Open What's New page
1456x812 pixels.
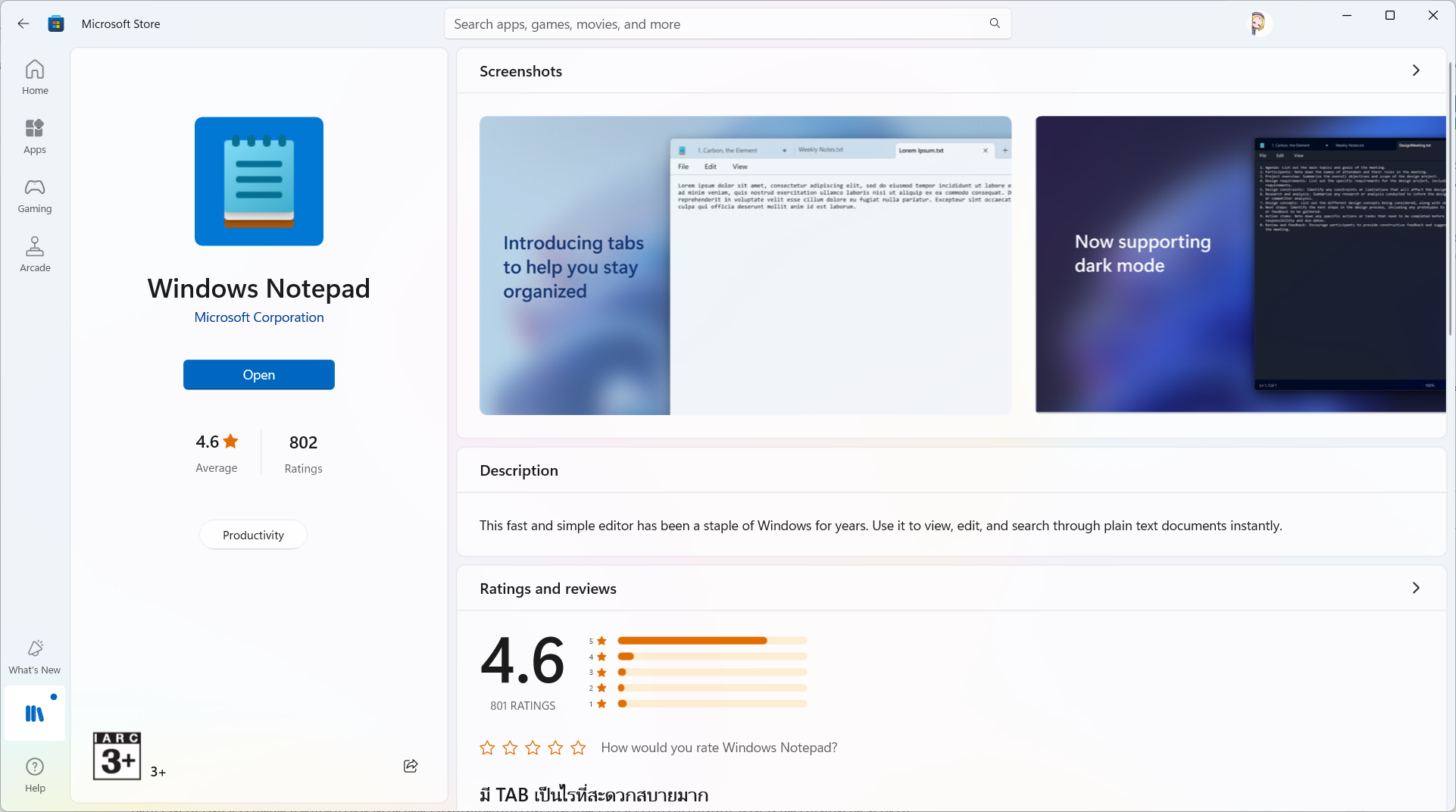coord(35,657)
